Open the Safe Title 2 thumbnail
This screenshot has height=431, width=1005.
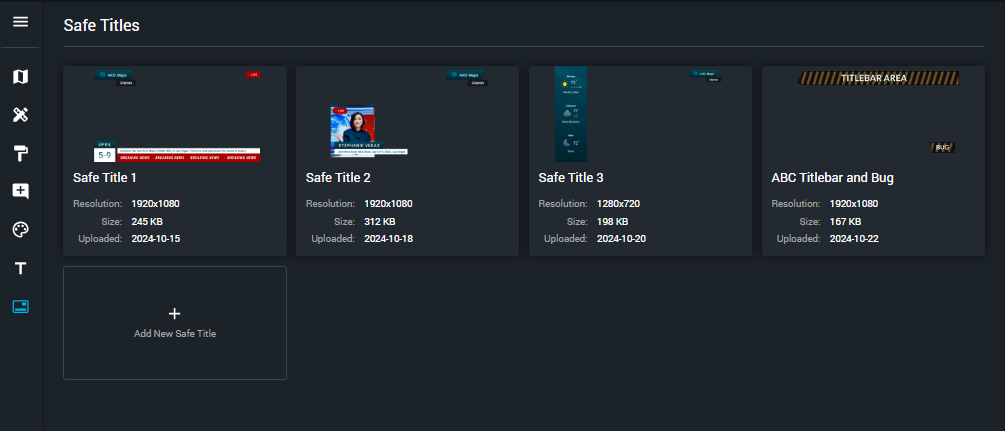(407, 115)
